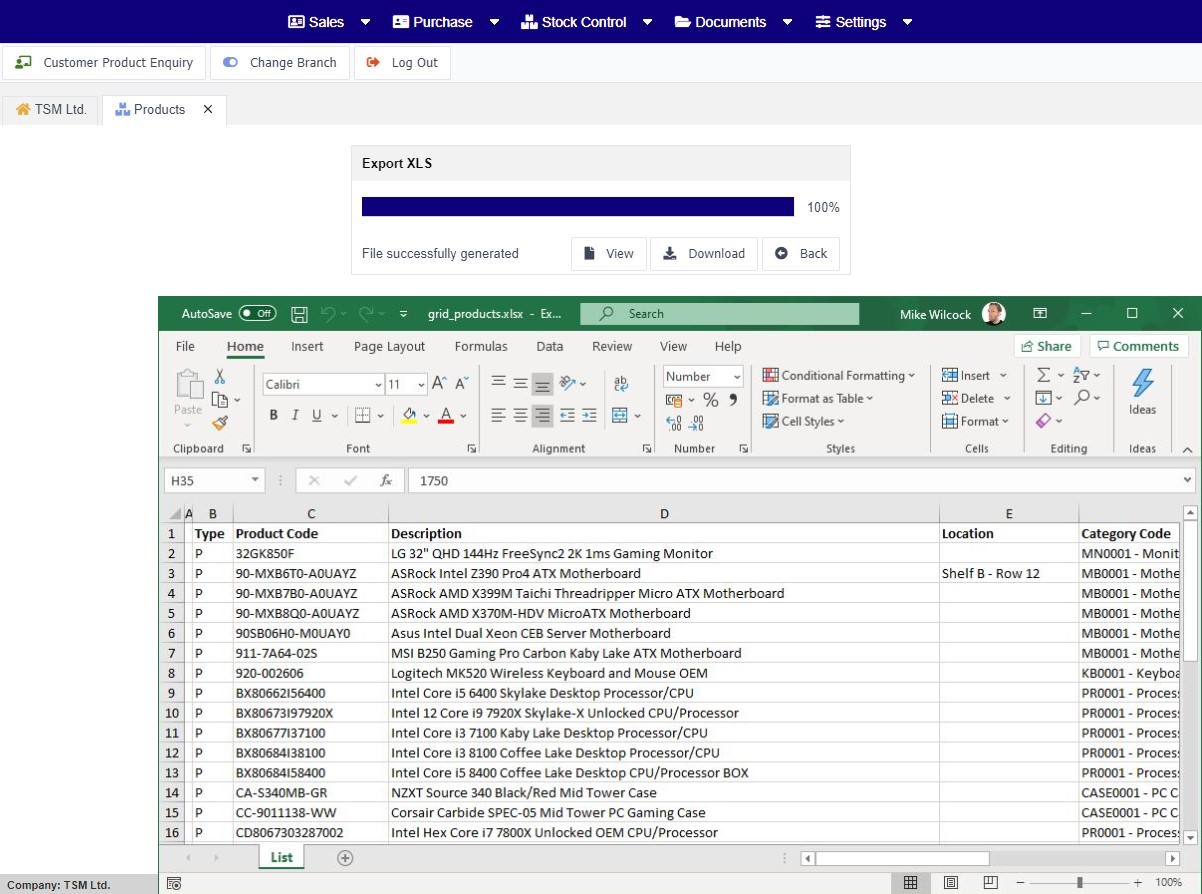1202x894 pixels.
Task: Open the Cell Styles dropdown
Action: tap(805, 422)
